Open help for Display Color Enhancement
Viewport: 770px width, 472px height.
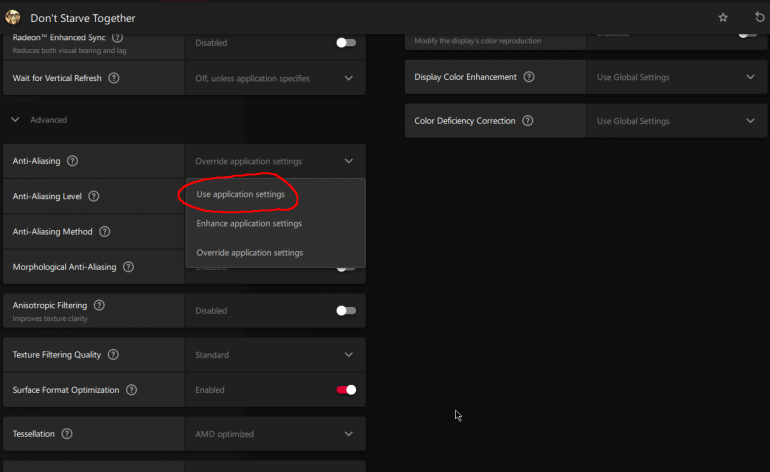pos(528,77)
